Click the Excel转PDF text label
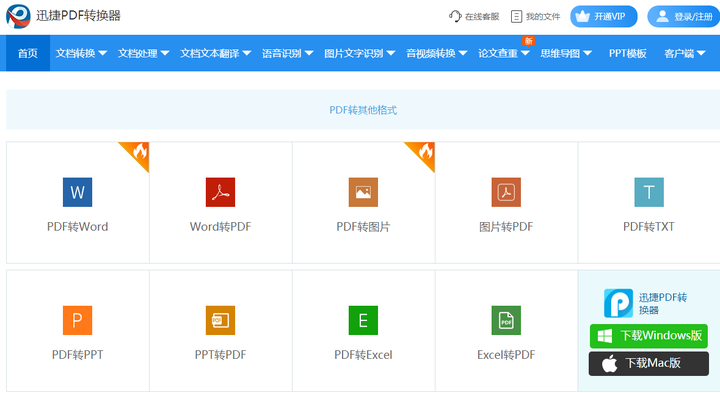This screenshot has width=720, height=393. tap(506, 355)
